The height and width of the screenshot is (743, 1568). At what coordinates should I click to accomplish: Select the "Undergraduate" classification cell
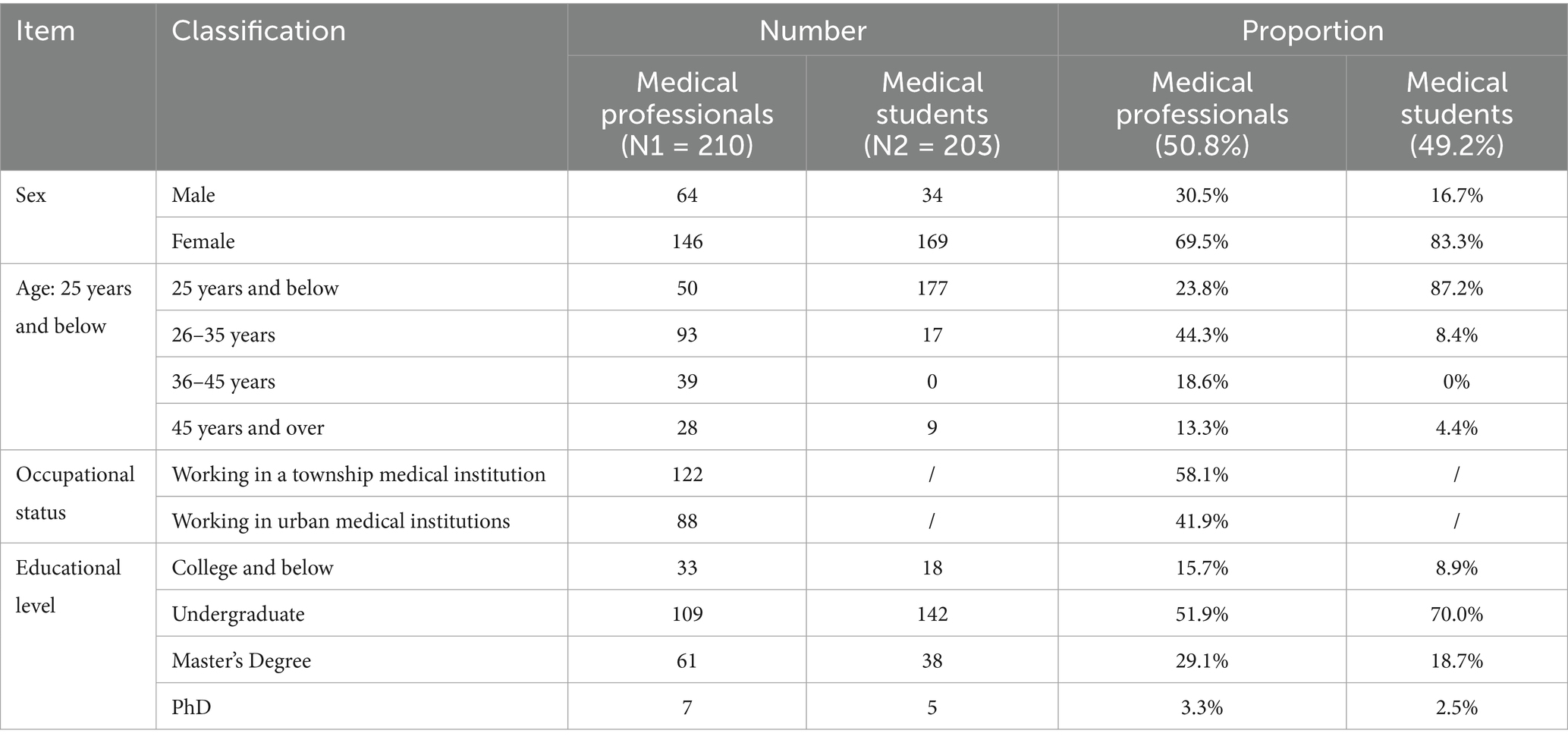coord(238,614)
